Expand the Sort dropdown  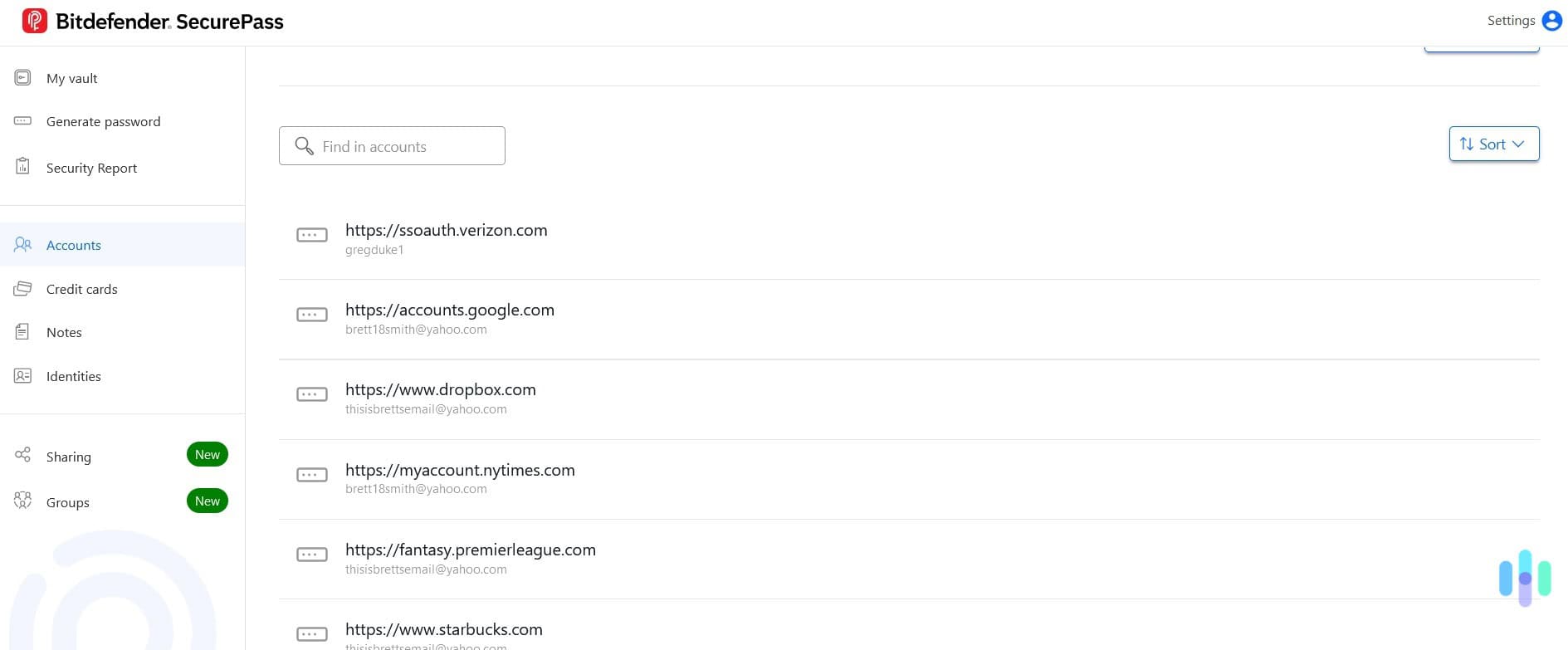1493,144
